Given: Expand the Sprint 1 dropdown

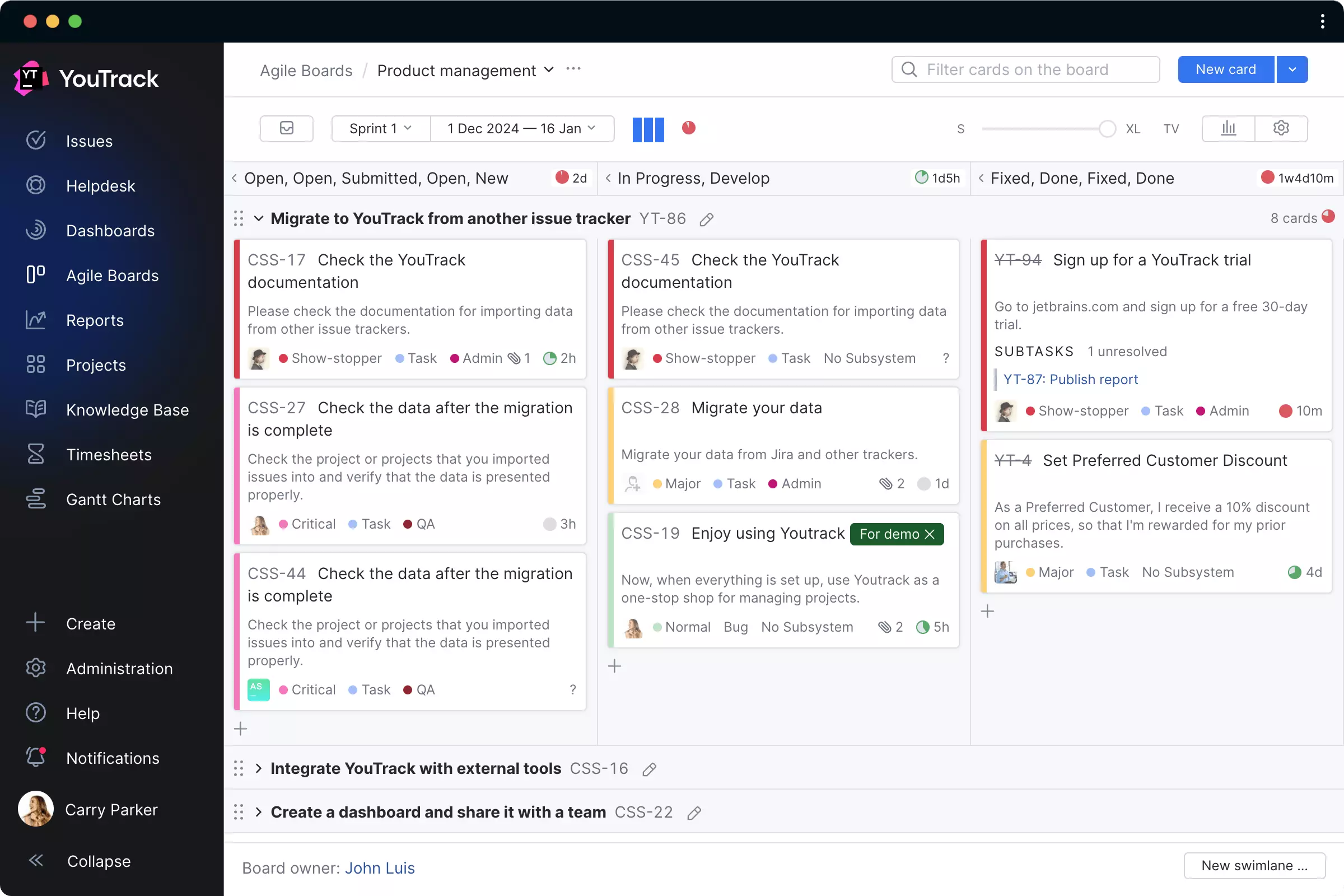Looking at the screenshot, I should pyautogui.click(x=378, y=128).
